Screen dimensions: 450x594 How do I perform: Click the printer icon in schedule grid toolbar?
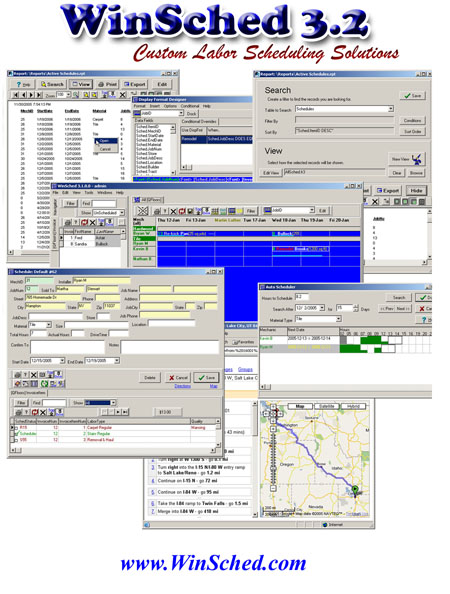click(x=157, y=211)
